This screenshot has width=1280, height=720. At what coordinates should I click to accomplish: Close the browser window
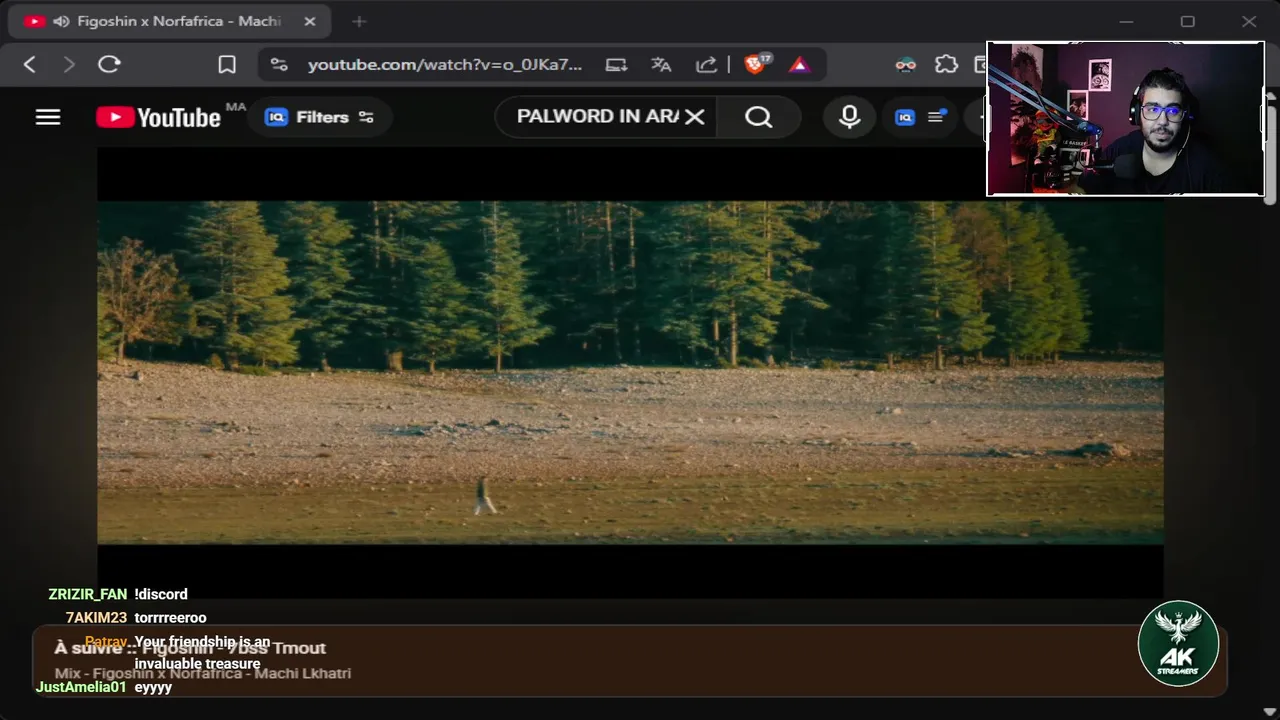pyautogui.click(x=1249, y=21)
